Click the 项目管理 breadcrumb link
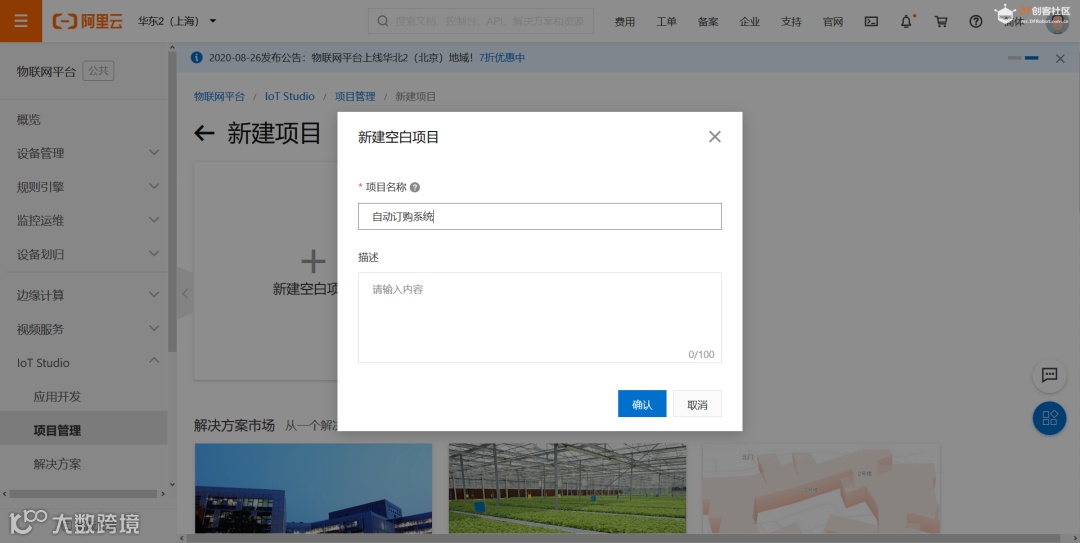Image resolution: width=1080 pixels, height=543 pixels. click(355, 96)
